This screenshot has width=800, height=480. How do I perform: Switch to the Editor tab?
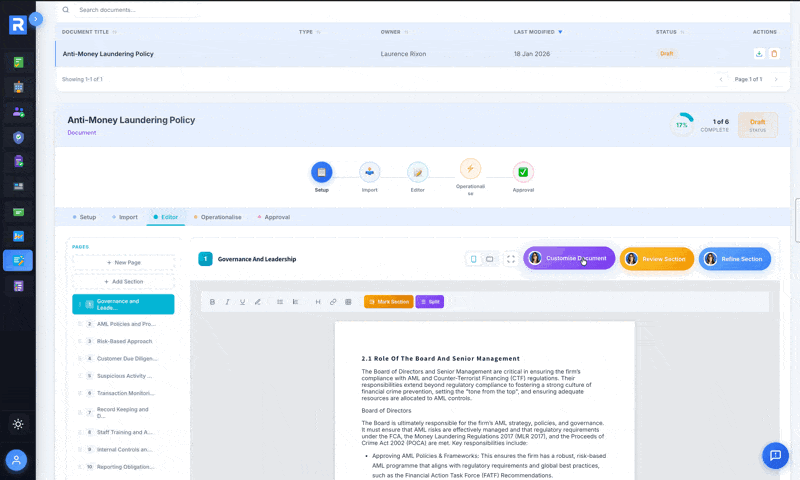pos(165,217)
